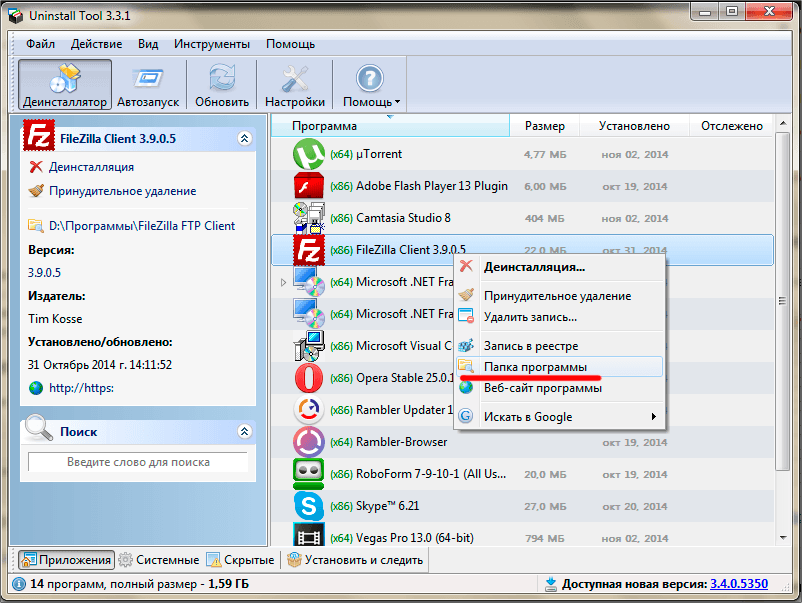Focus the search word input field

[138, 462]
